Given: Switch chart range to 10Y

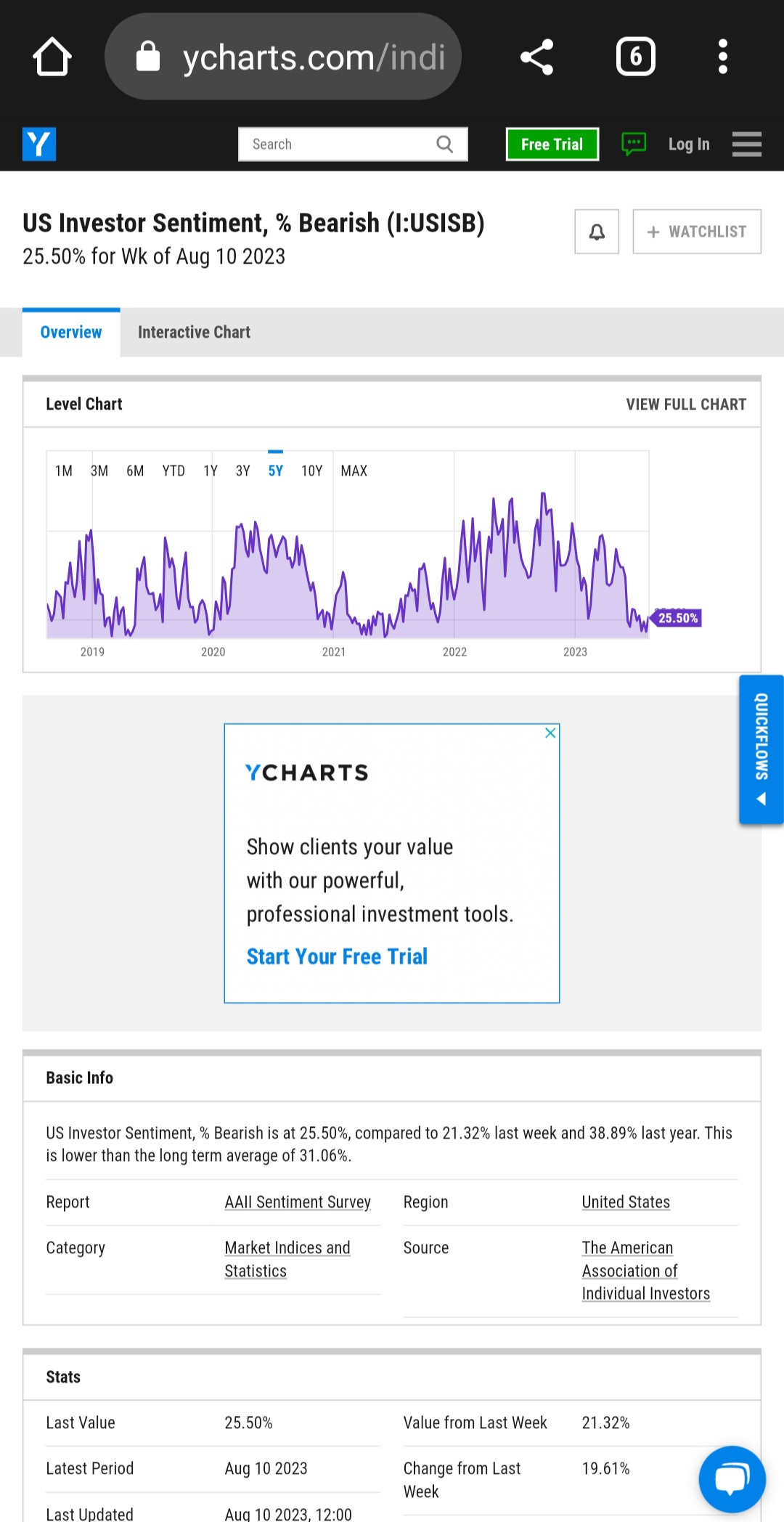Looking at the screenshot, I should [x=312, y=471].
